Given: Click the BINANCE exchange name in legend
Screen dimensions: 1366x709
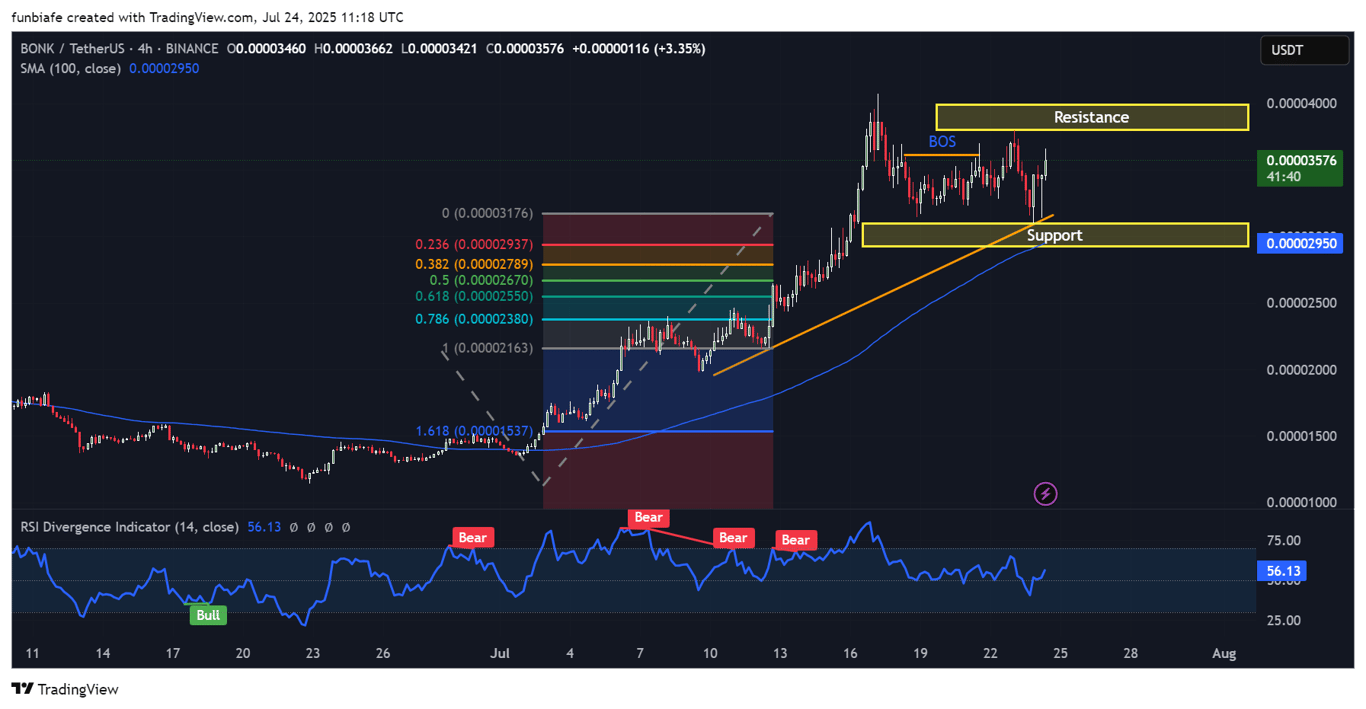Looking at the screenshot, I should [x=192, y=48].
